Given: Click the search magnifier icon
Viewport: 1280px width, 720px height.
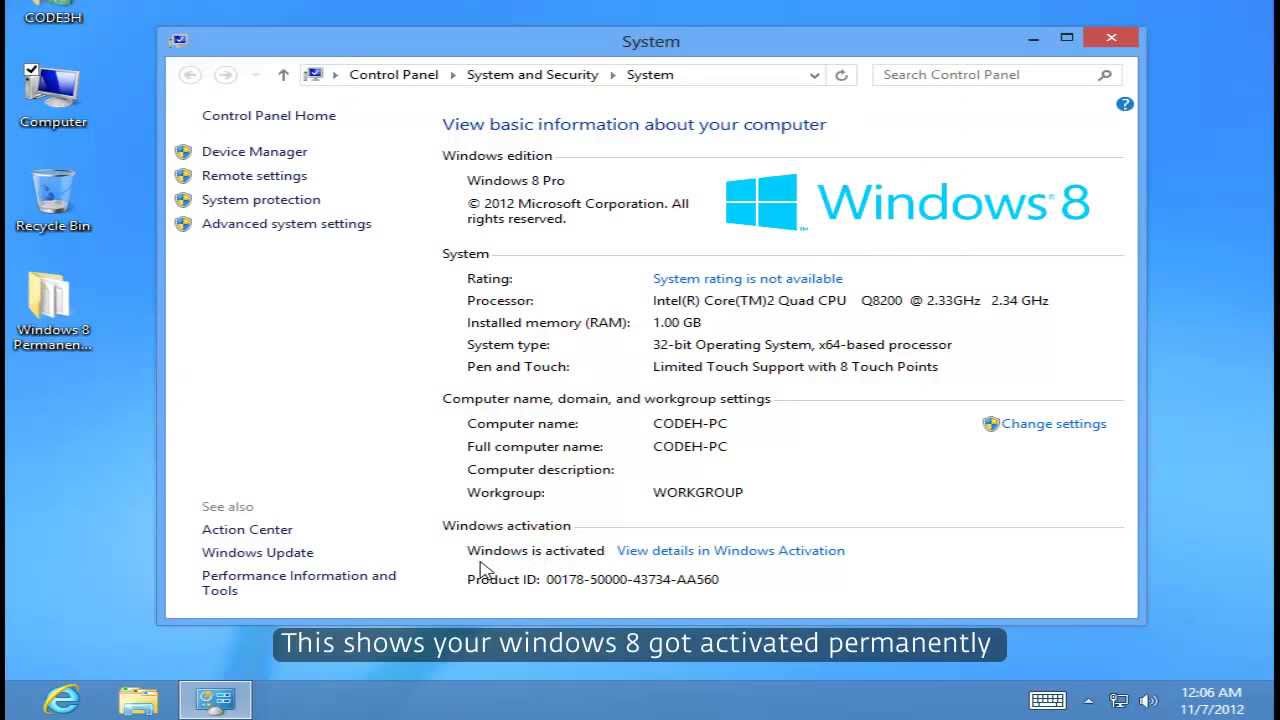Looking at the screenshot, I should click(x=1105, y=75).
